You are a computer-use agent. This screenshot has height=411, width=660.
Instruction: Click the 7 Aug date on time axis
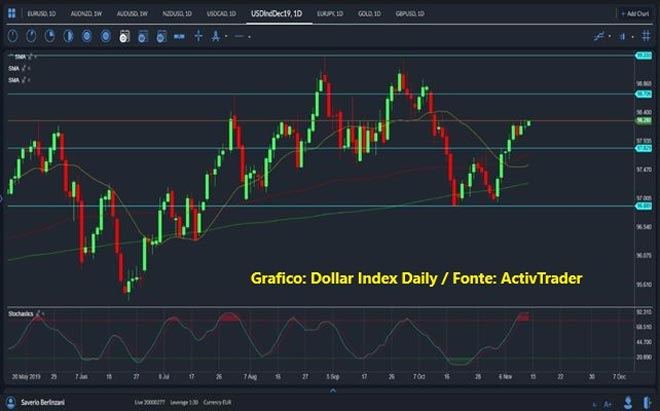252,379
